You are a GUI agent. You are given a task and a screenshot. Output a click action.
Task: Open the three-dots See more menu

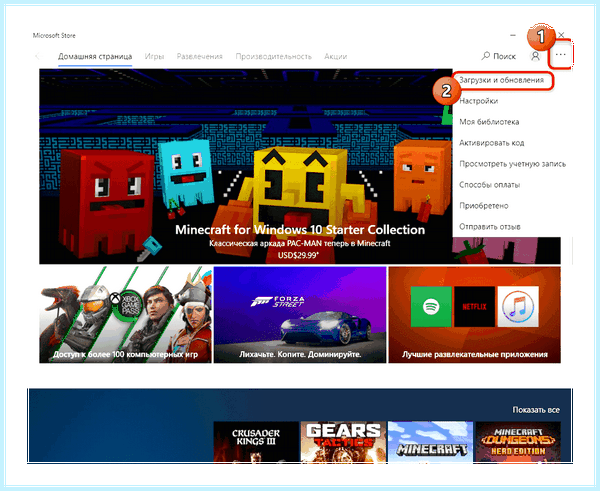click(560, 55)
